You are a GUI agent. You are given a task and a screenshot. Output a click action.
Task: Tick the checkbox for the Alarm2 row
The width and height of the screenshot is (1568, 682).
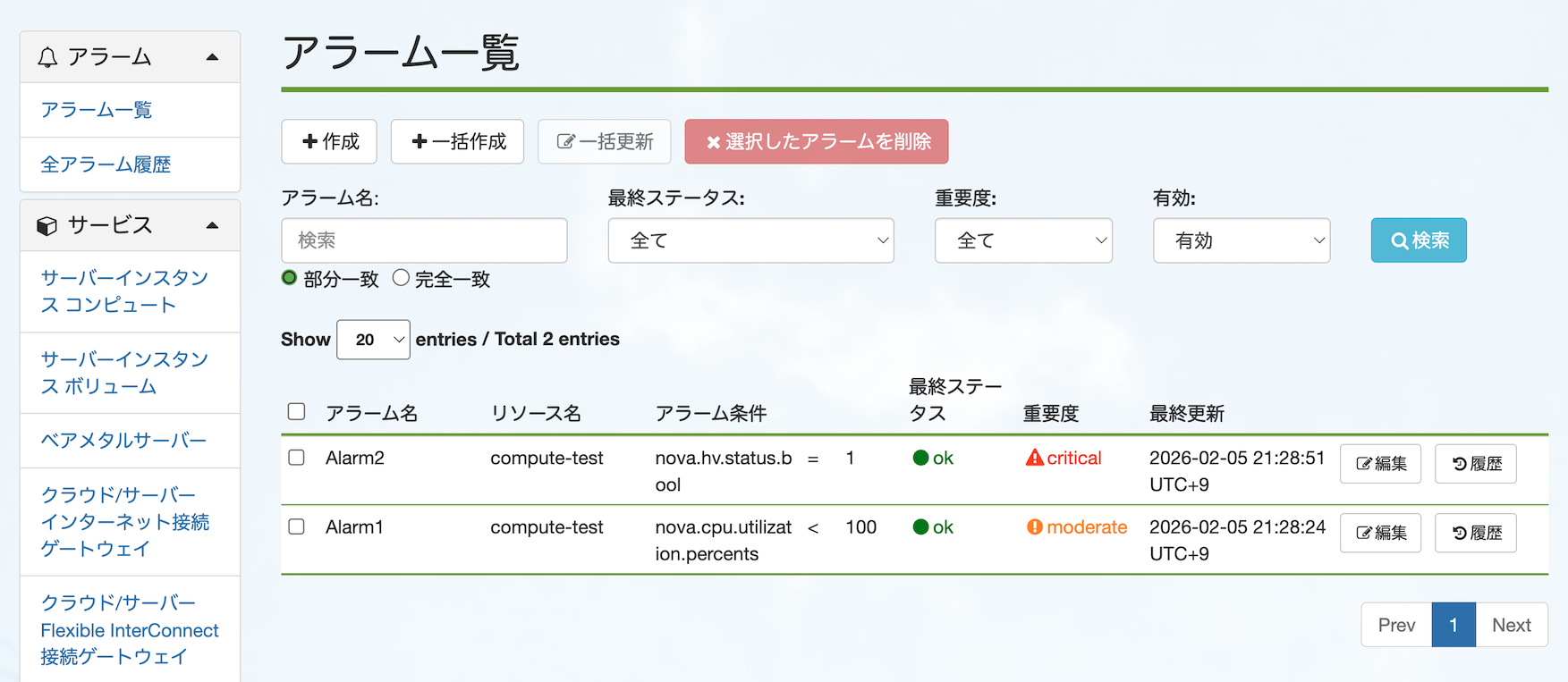(297, 458)
